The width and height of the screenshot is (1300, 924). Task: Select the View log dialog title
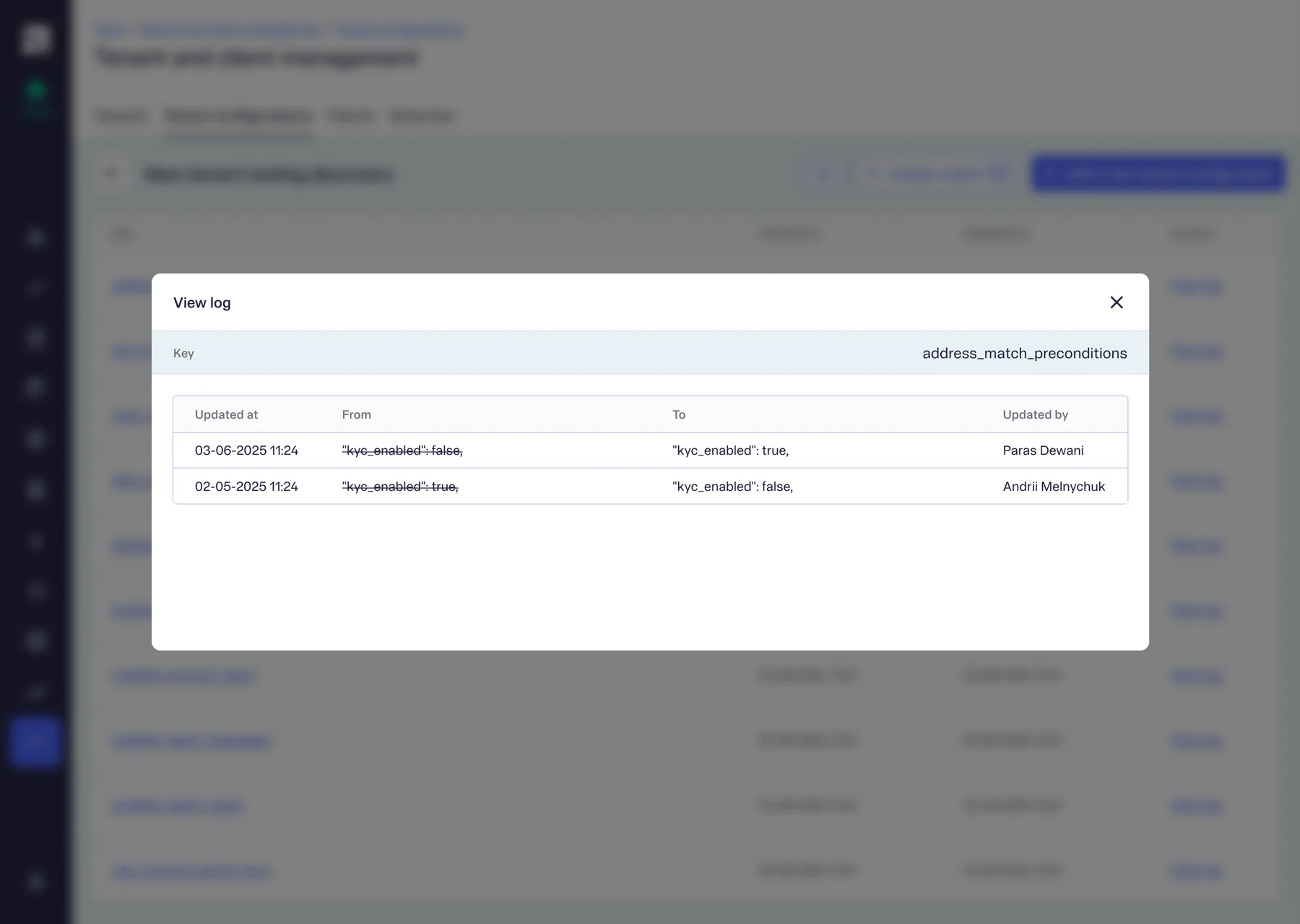[202, 302]
